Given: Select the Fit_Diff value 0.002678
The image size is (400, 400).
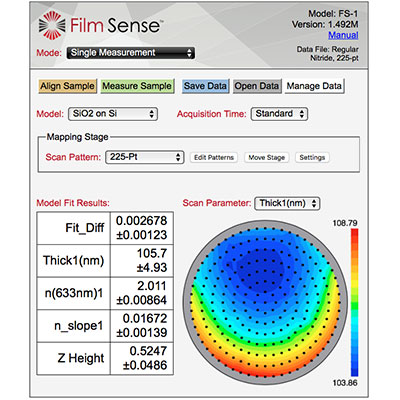Looking at the screenshot, I should [141, 221].
